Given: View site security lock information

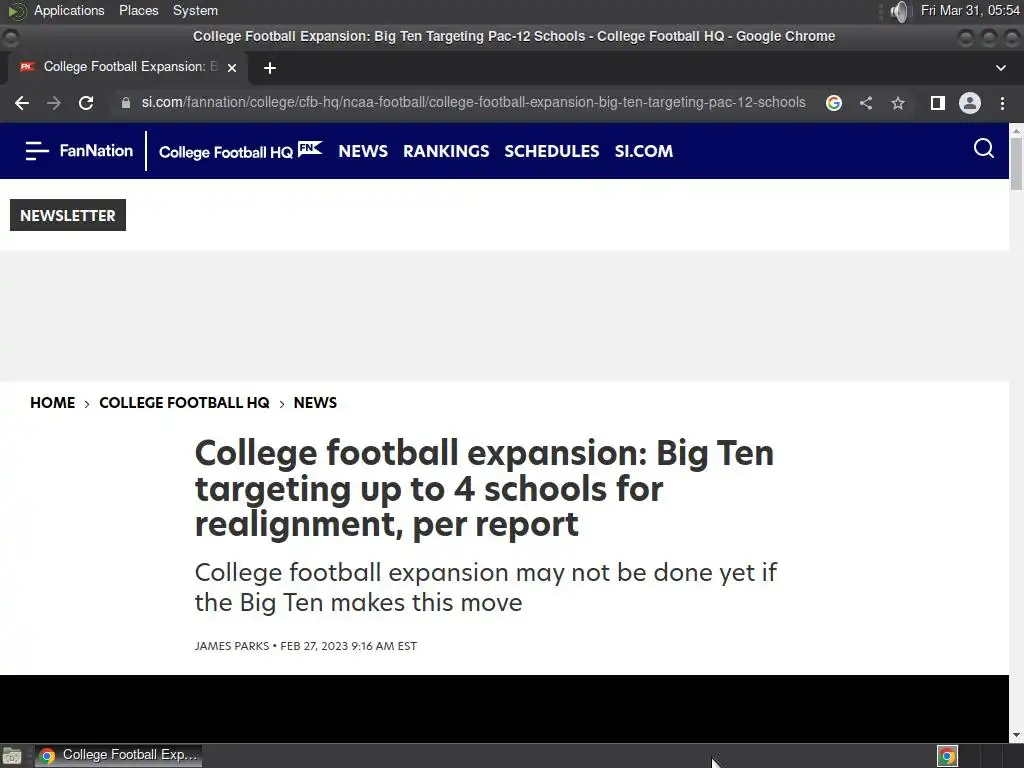Looking at the screenshot, I should click(126, 103).
